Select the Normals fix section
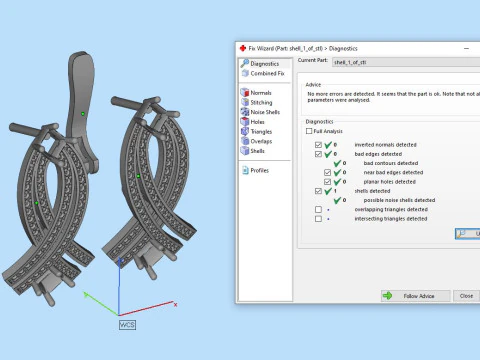The height and width of the screenshot is (360, 480). click(x=261, y=93)
